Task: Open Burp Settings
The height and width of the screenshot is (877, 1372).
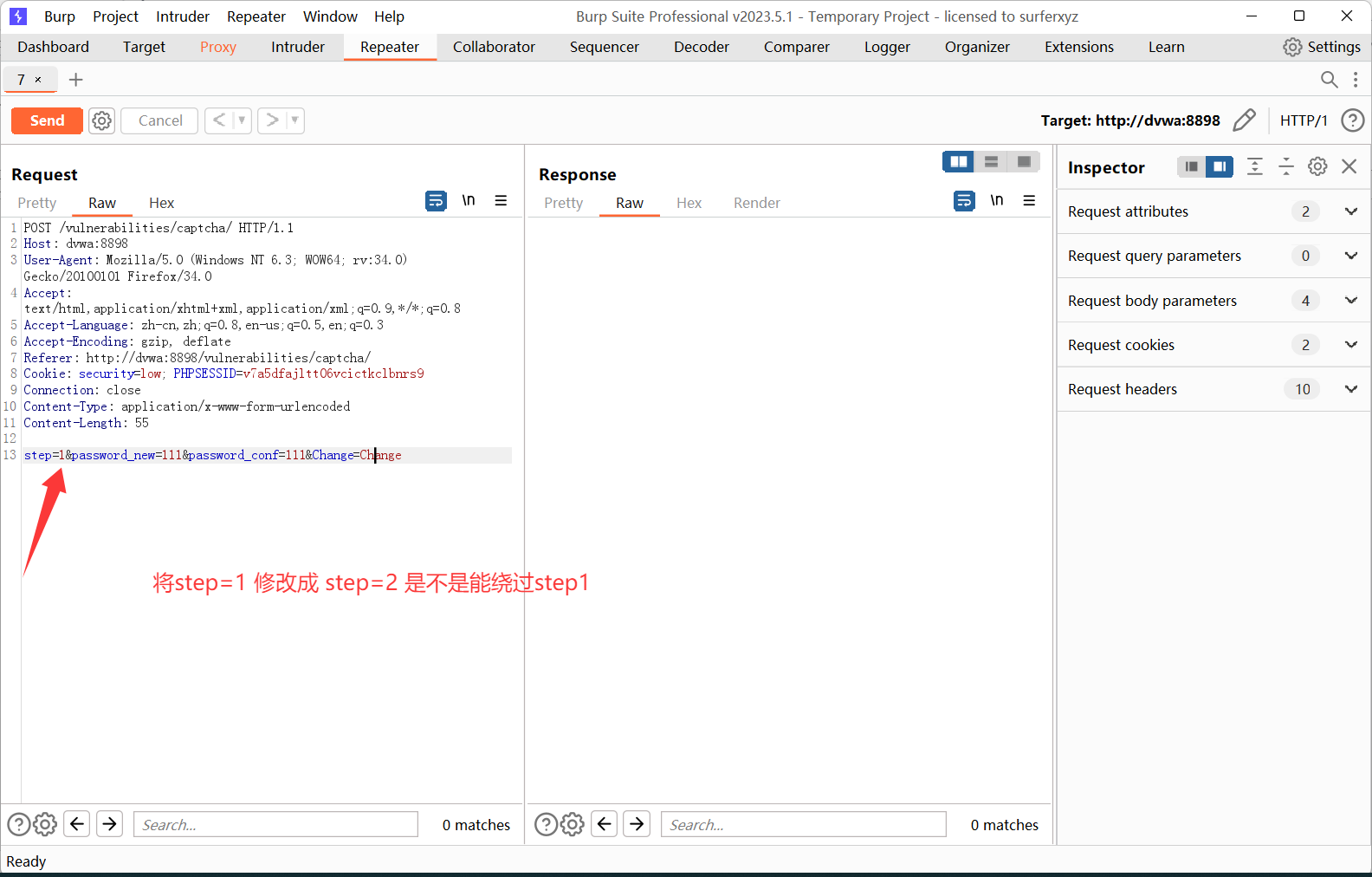Action: (x=1322, y=47)
